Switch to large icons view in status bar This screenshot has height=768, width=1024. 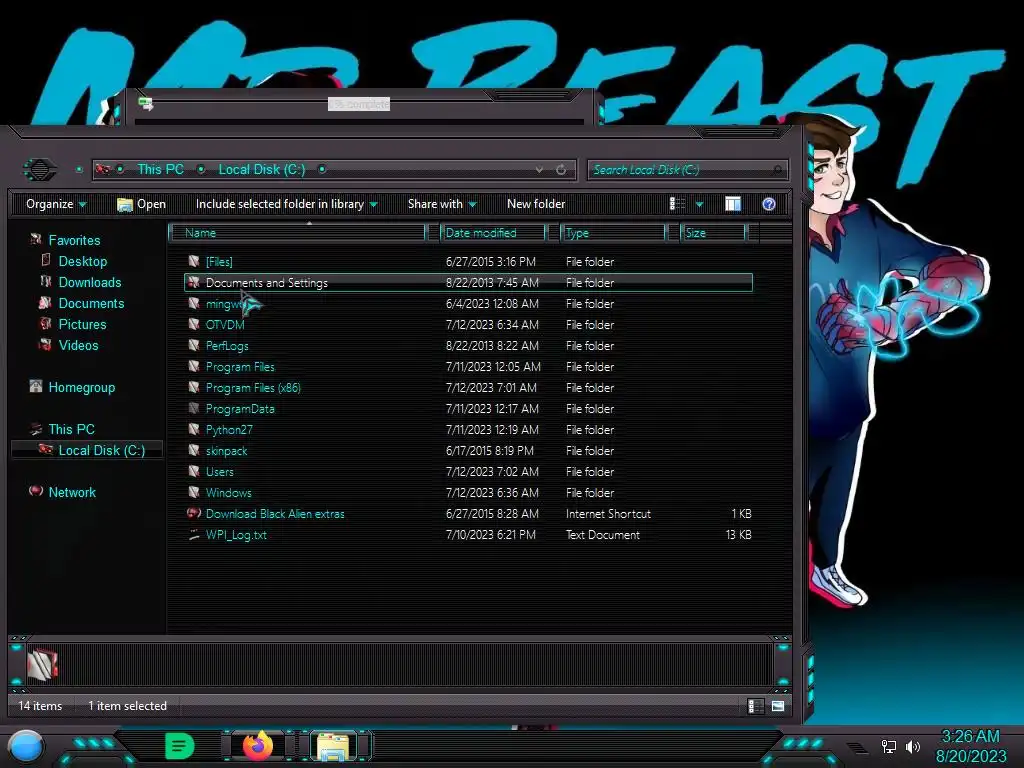(778, 706)
